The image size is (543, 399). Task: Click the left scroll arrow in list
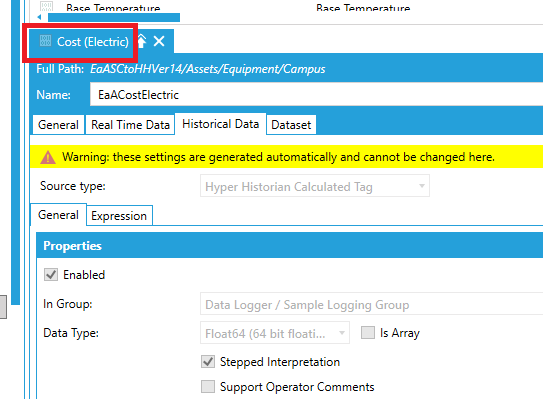tap(39, 17)
